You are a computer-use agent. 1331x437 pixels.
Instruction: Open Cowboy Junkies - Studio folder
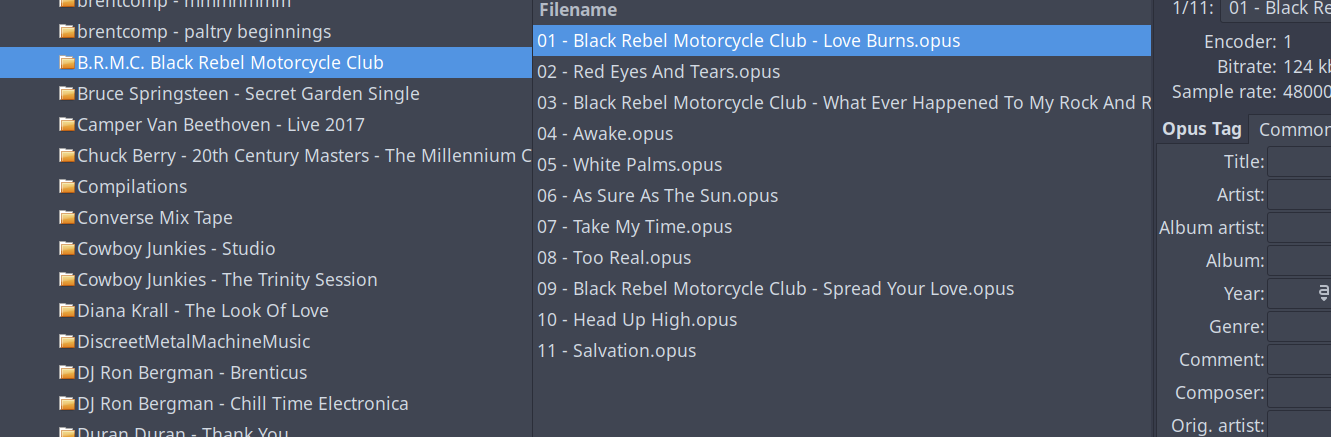point(175,249)
